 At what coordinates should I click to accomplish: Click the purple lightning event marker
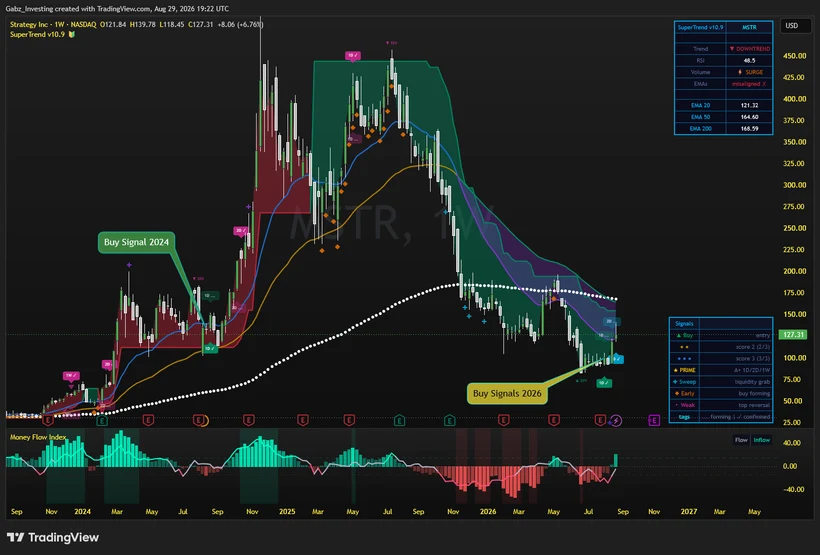[x=616, y=420]
